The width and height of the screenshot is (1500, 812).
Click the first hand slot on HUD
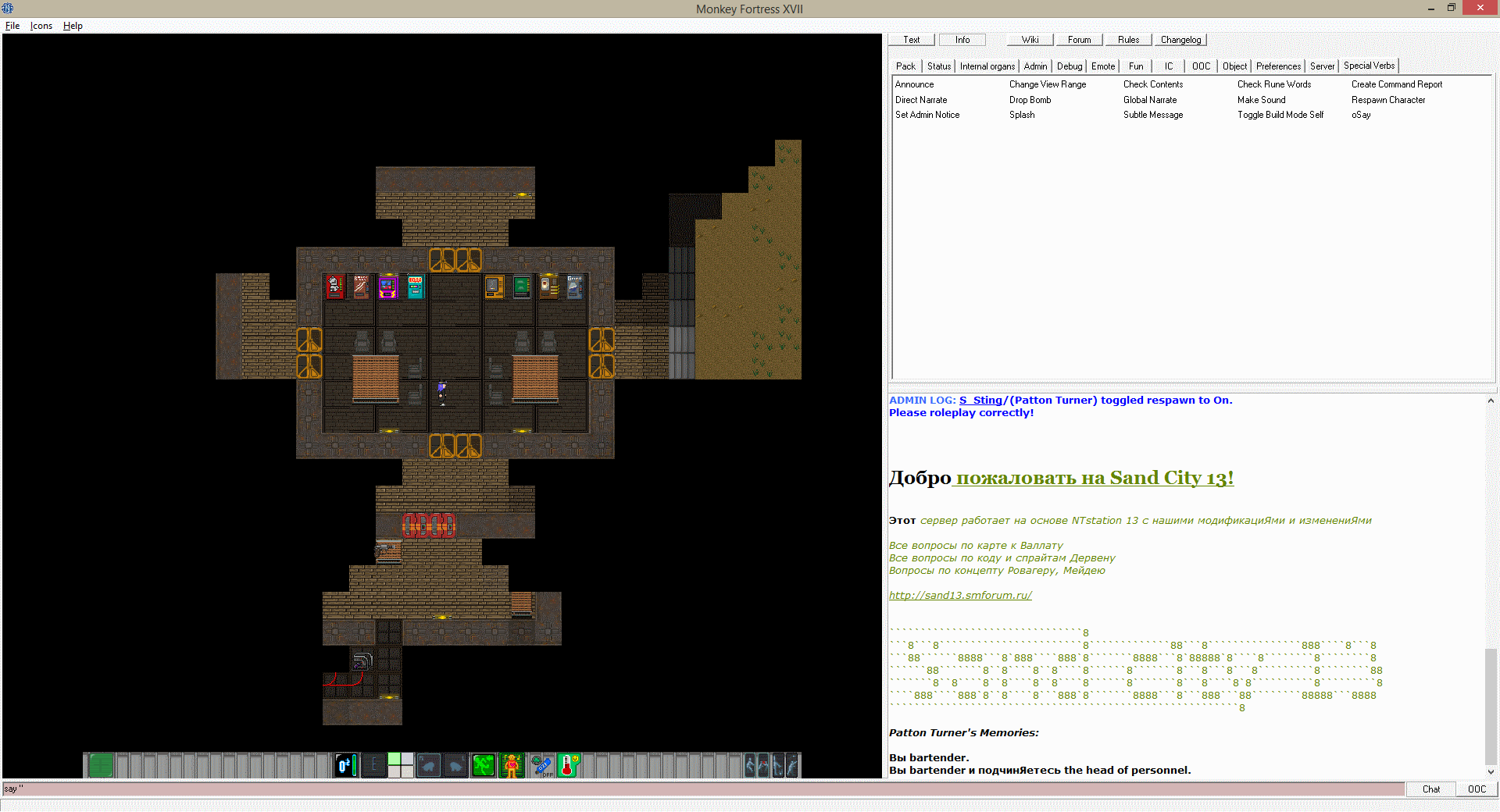[429, 766]
